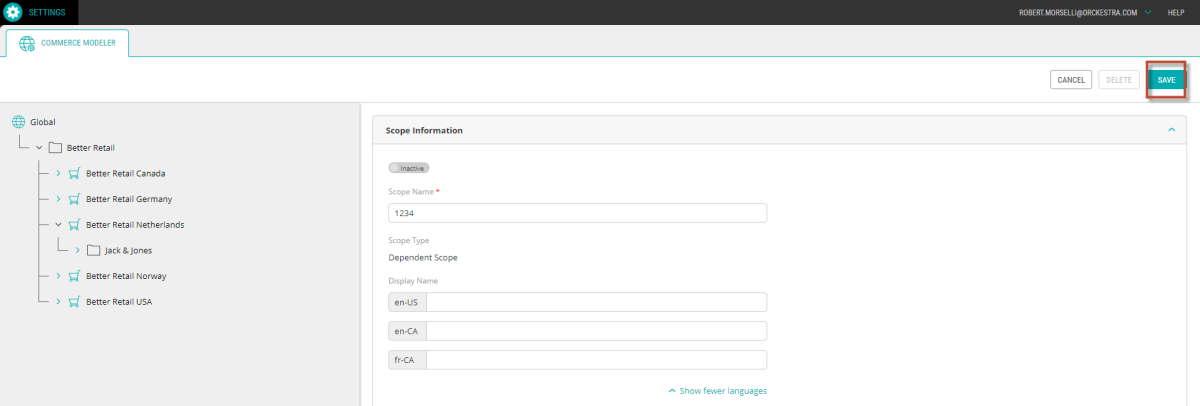Click the Save button
Viewport: 1200px width, 406px height.
[x=1166, y=80]
